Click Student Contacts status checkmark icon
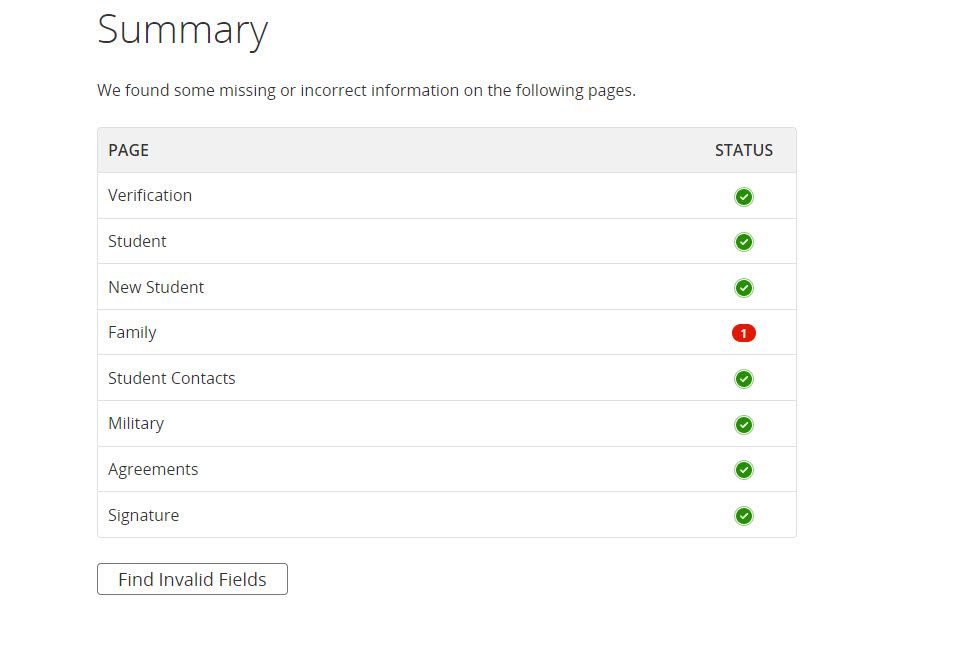This screenshot has height=646, width=971. pyautogui.click(x=743, y=379)
